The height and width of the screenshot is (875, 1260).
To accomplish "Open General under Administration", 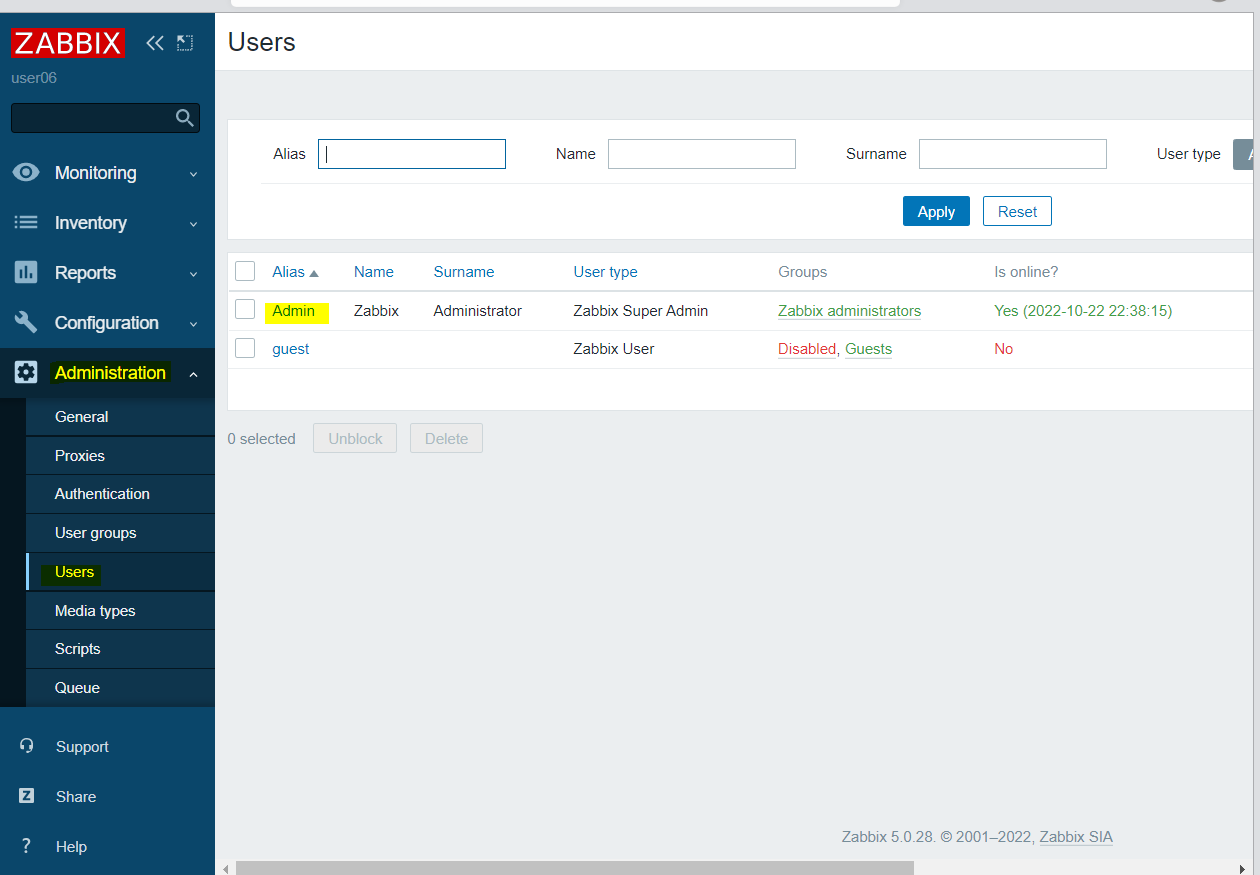I will coord(81,417).
